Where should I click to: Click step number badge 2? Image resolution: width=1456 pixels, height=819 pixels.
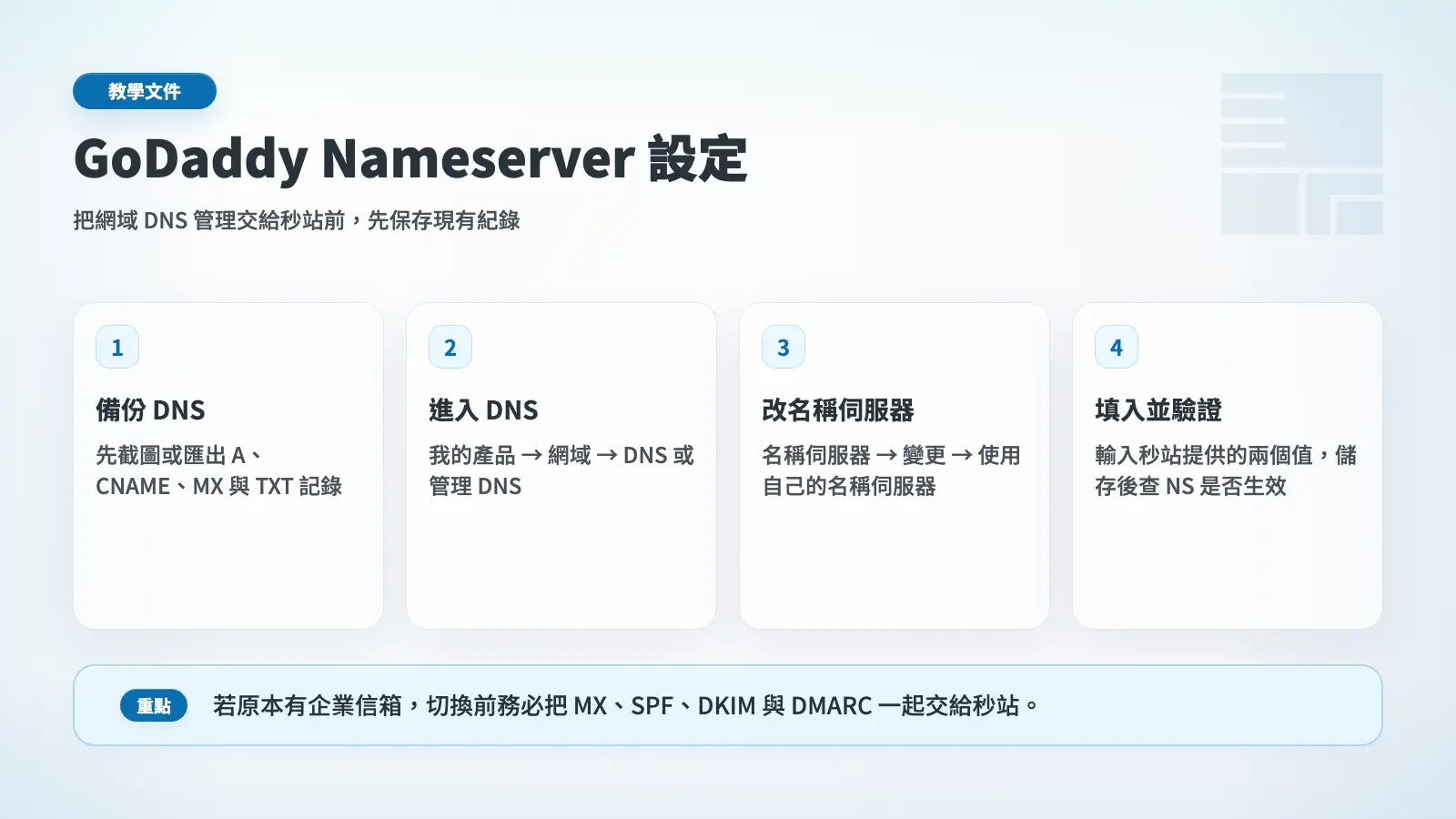pyautogui.click(x=450, y=347)
